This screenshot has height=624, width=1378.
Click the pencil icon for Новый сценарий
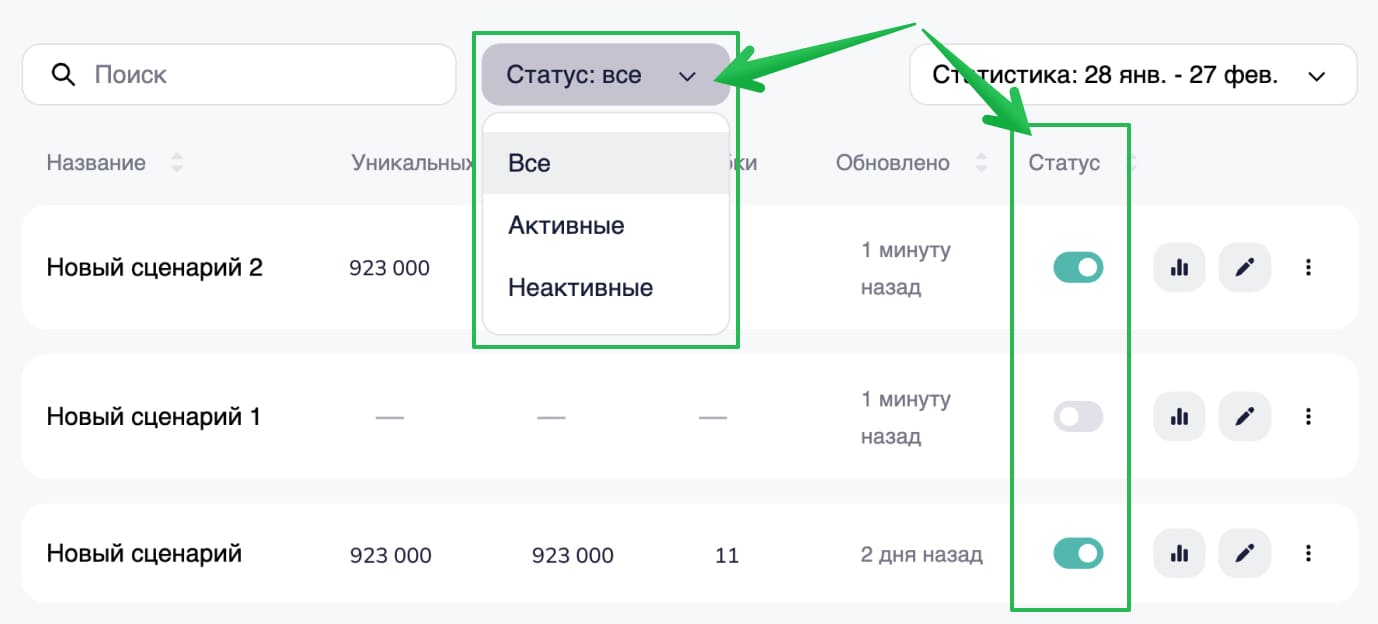coord(1244,553)
